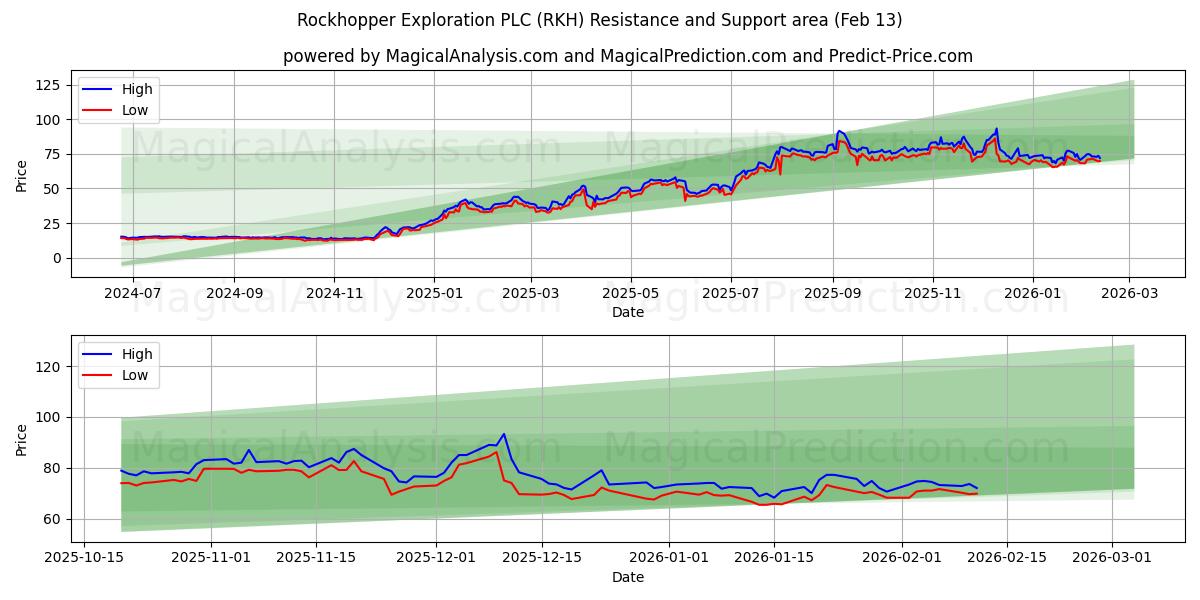Click the 2024-07 tick label
Image resolution: width=1200 pixels, height=600 pixels.
tap(134, 294)
